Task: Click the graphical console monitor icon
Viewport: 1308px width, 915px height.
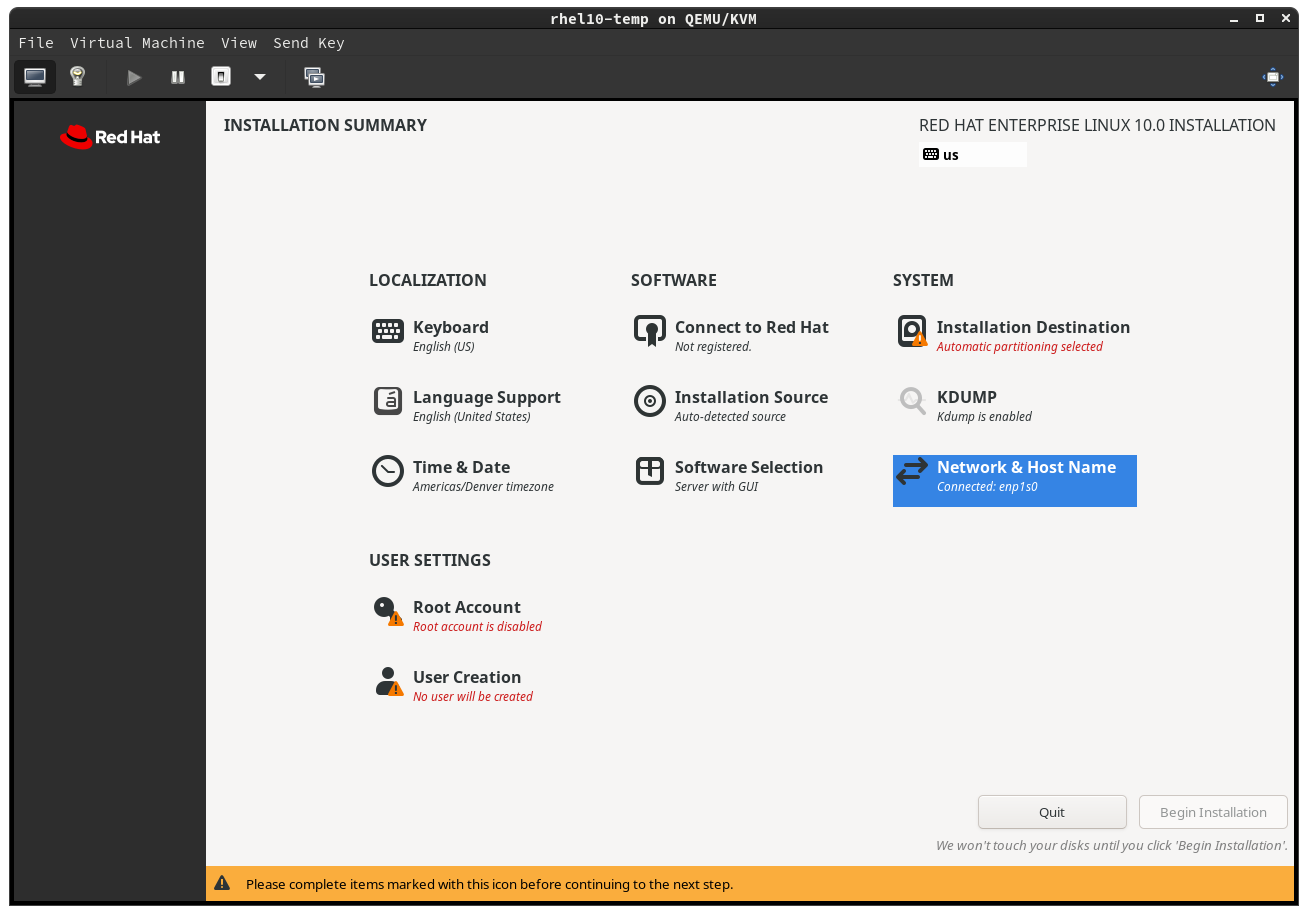Action: [35, 77]
